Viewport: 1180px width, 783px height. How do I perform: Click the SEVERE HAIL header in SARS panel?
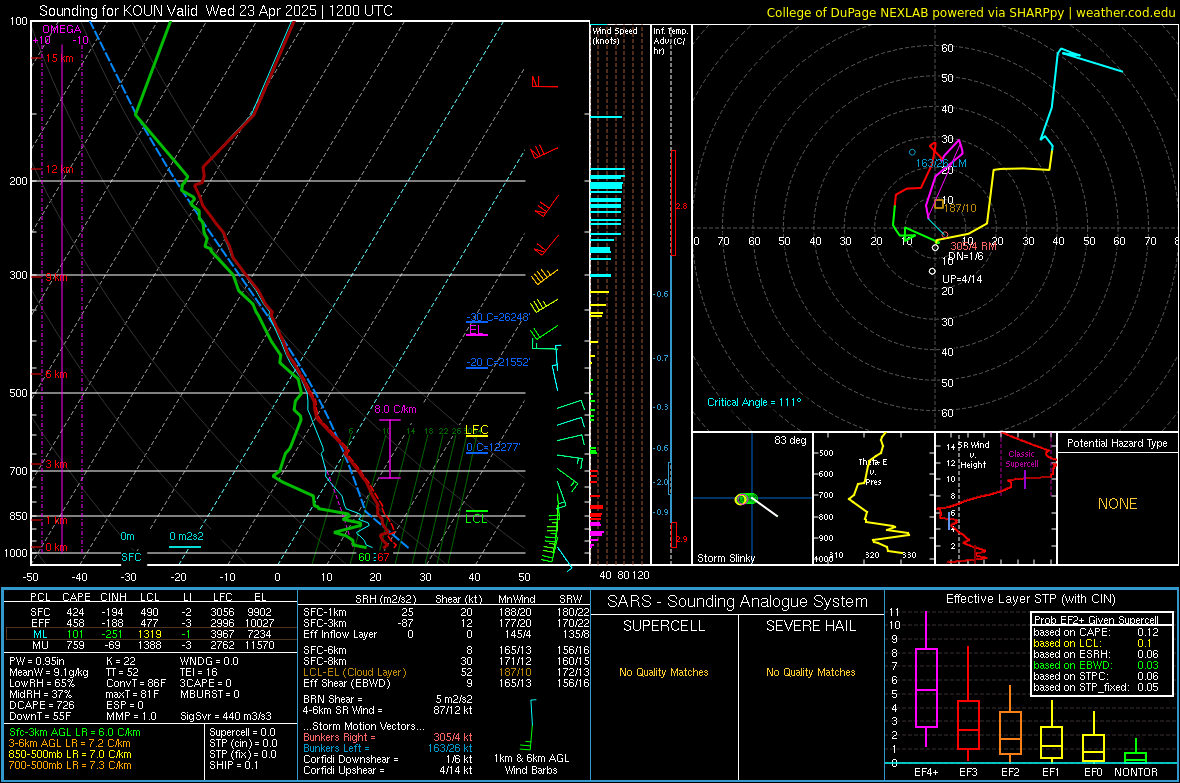coord(810,626)
